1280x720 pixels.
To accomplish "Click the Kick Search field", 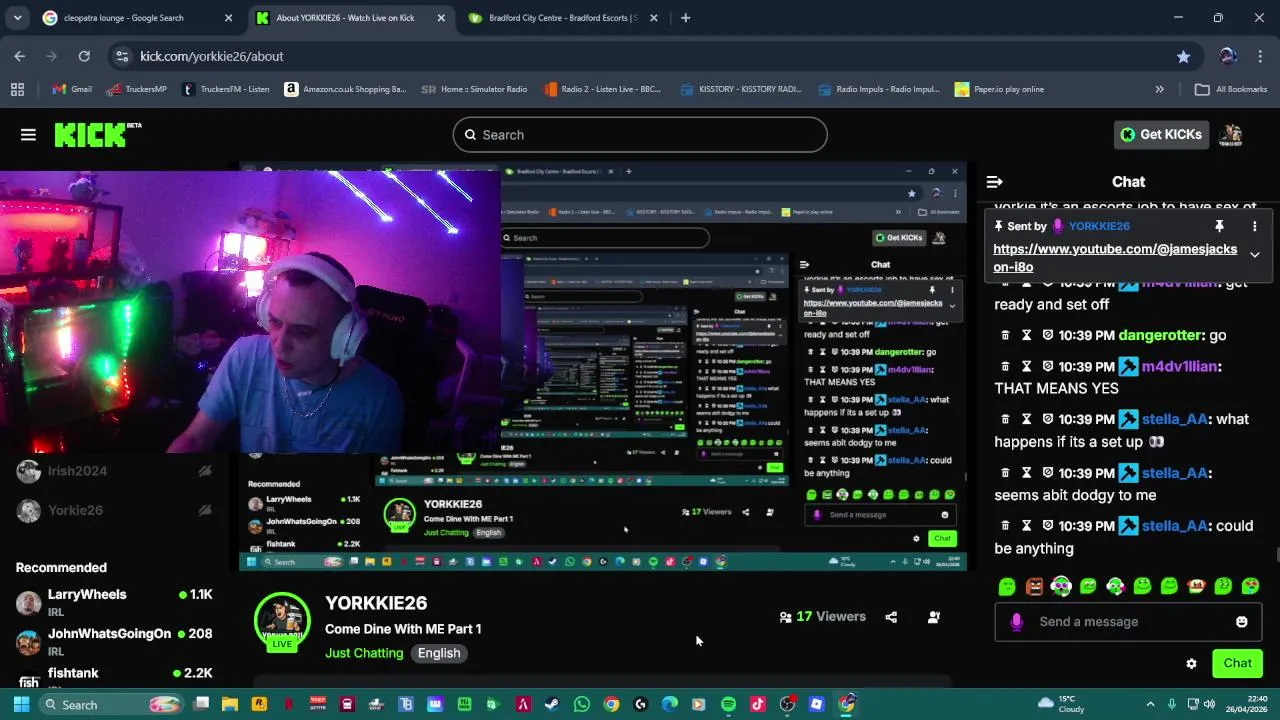I will point(640,135).
